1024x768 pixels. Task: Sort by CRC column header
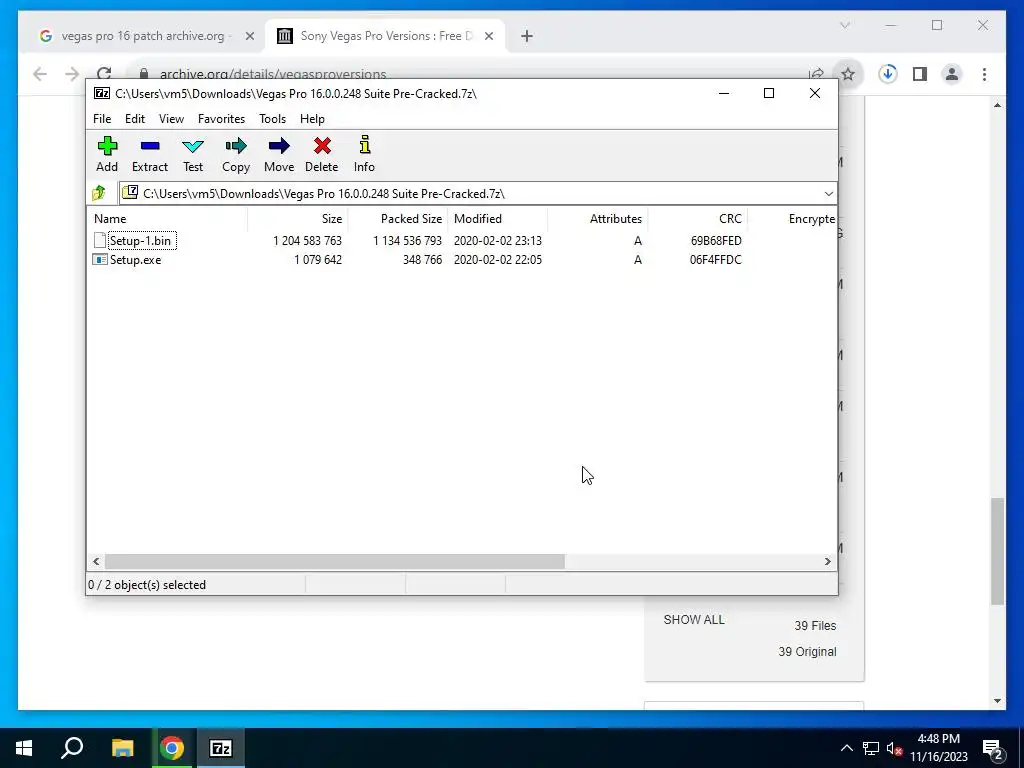[697, 219]
